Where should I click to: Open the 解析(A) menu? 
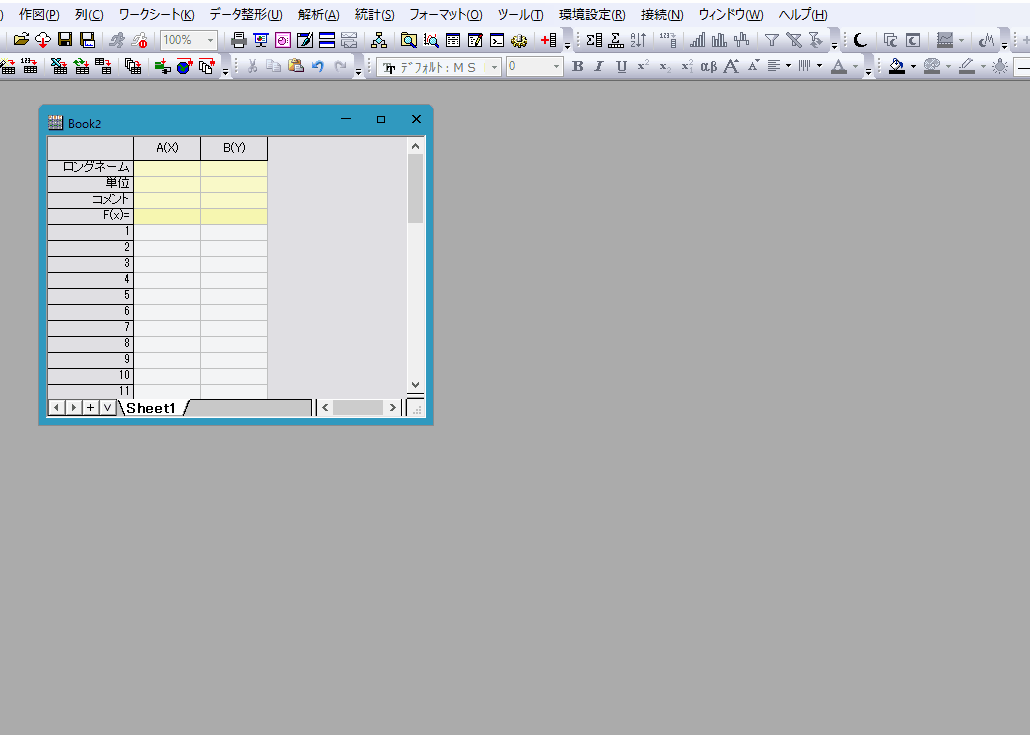coord(318,15)
